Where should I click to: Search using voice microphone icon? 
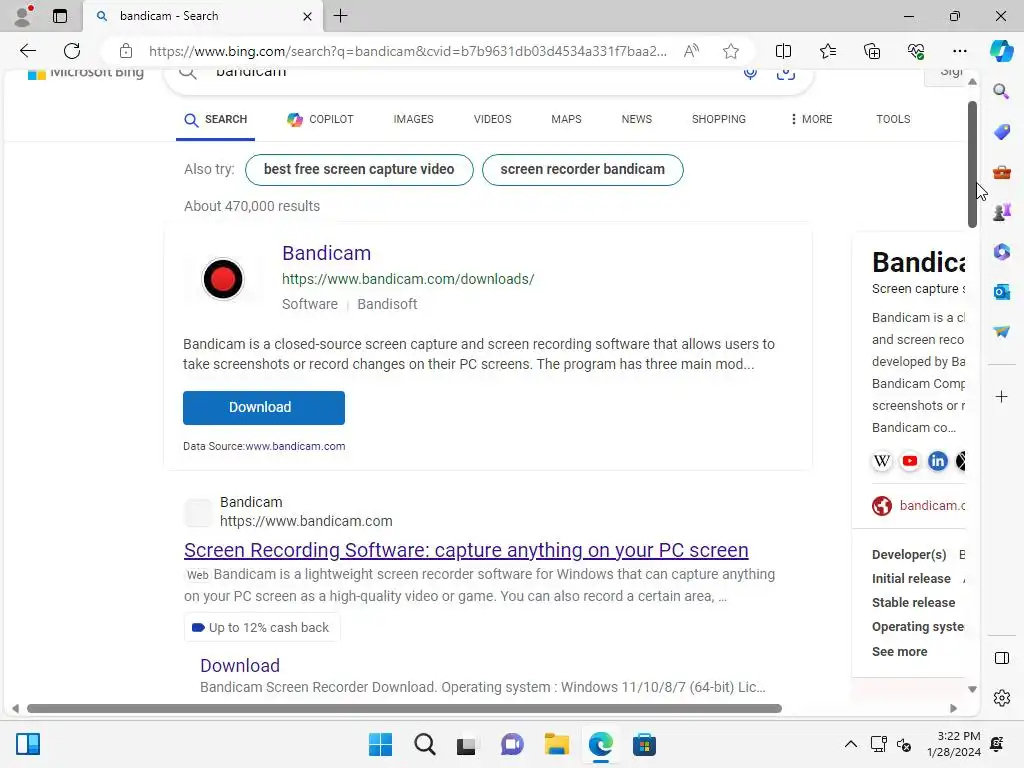point(750,73)
